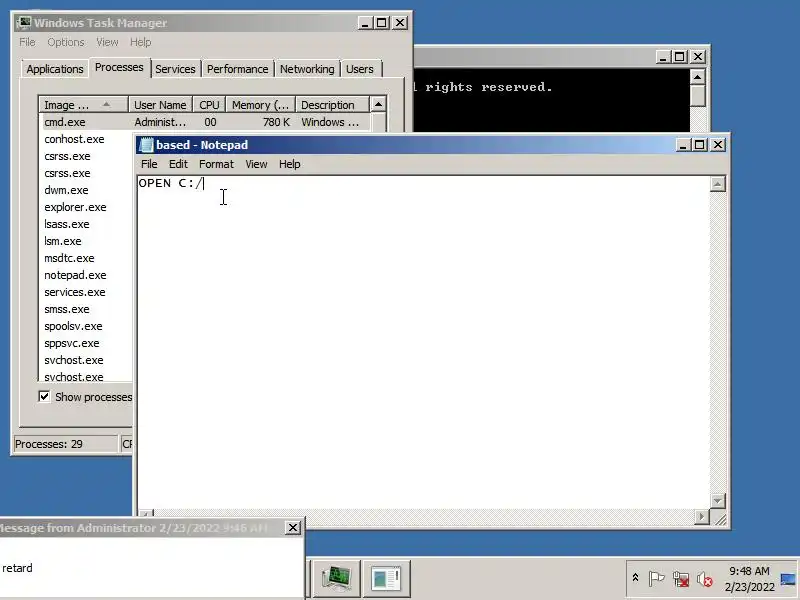Click the process list scroll up arrow
Viewport: 800px width, 600px height.
(x=378, y=105)
